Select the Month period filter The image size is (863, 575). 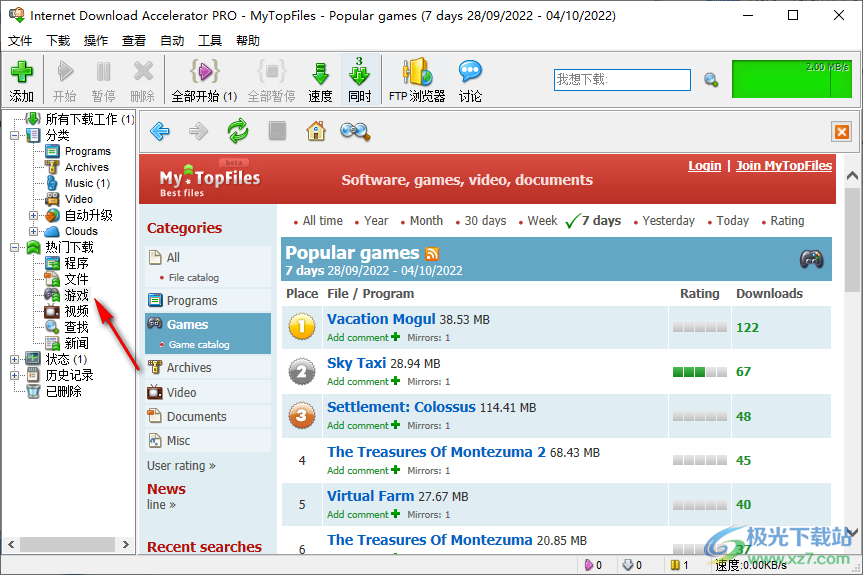[426, 221]
